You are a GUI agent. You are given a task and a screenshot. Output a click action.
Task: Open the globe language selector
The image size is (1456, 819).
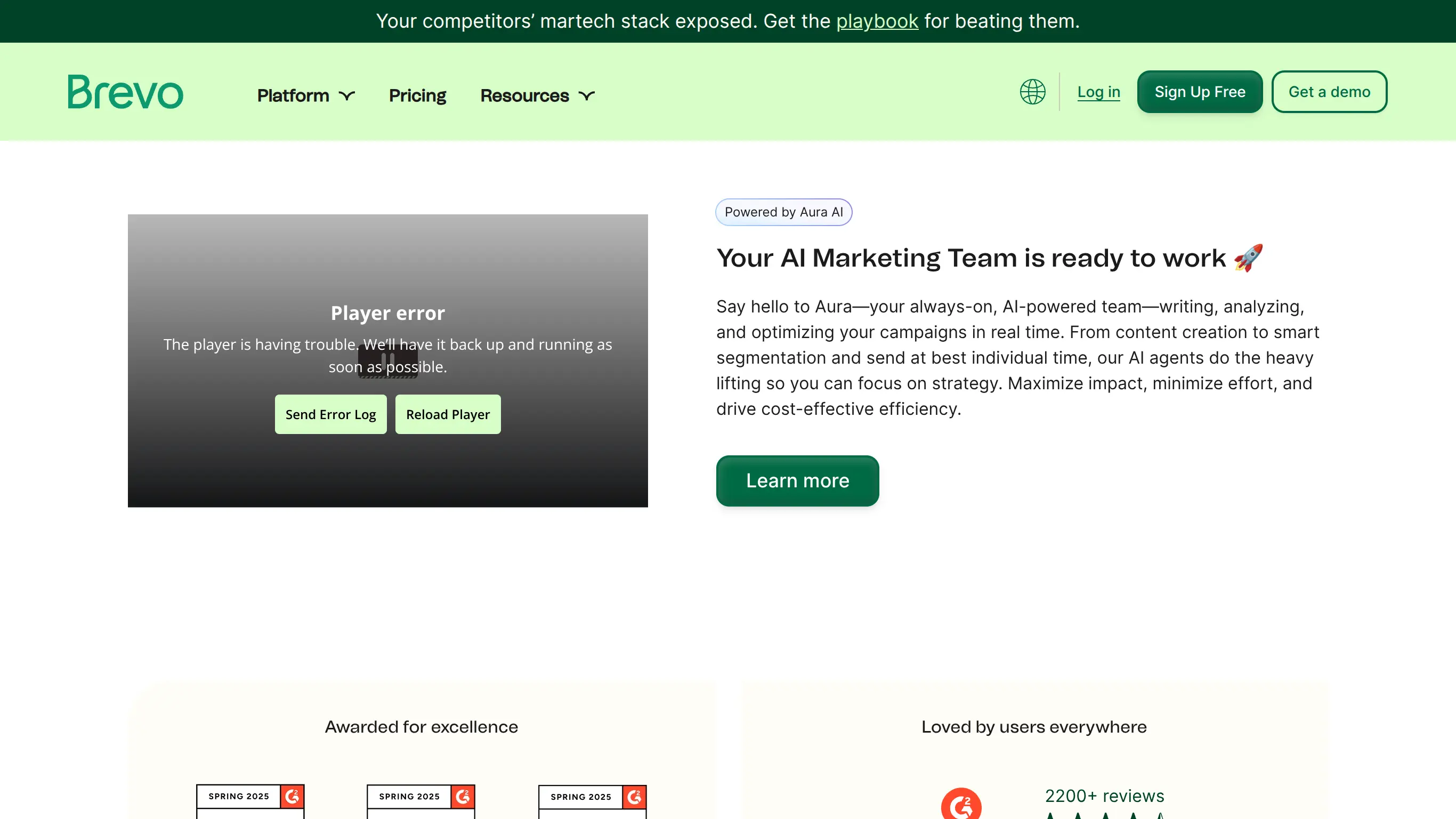[1032, 92]
